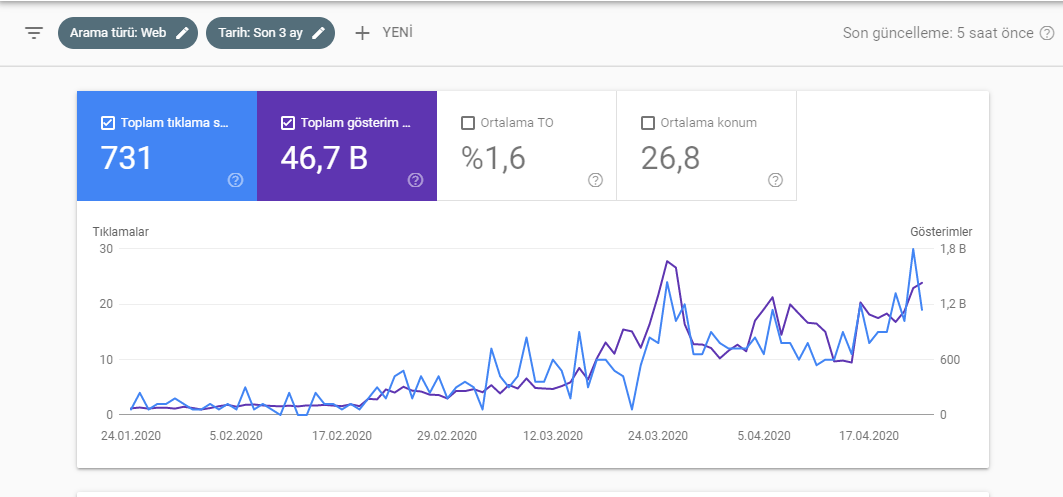Open the filter list icon
This screenshot has width=1063, height=497.
34,33
